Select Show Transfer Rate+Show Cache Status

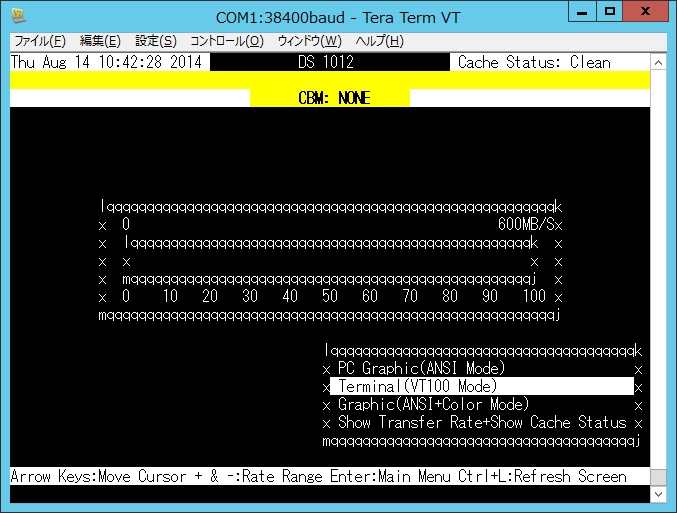pos(482,422)
